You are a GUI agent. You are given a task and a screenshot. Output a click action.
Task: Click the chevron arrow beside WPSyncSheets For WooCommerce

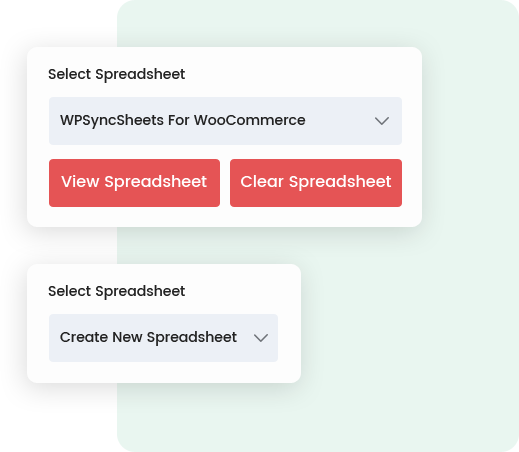point(382,121)
